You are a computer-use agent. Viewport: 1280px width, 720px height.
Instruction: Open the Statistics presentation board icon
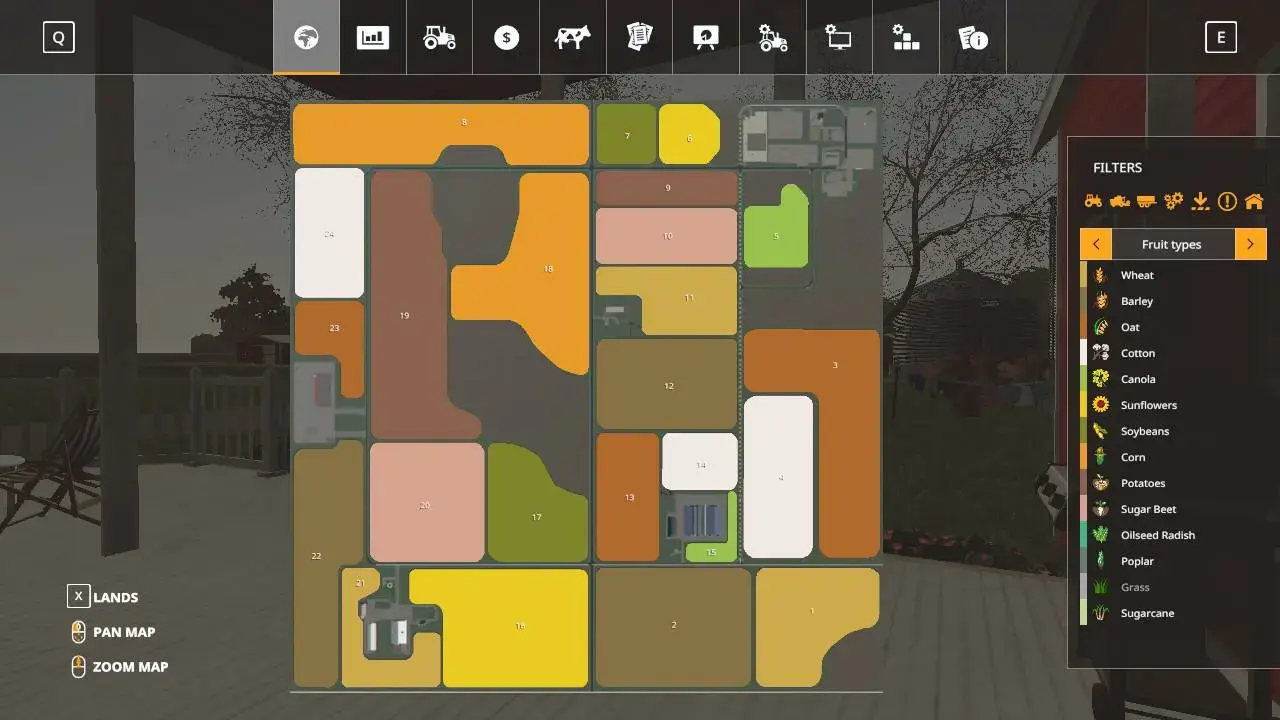click(706, 38)
